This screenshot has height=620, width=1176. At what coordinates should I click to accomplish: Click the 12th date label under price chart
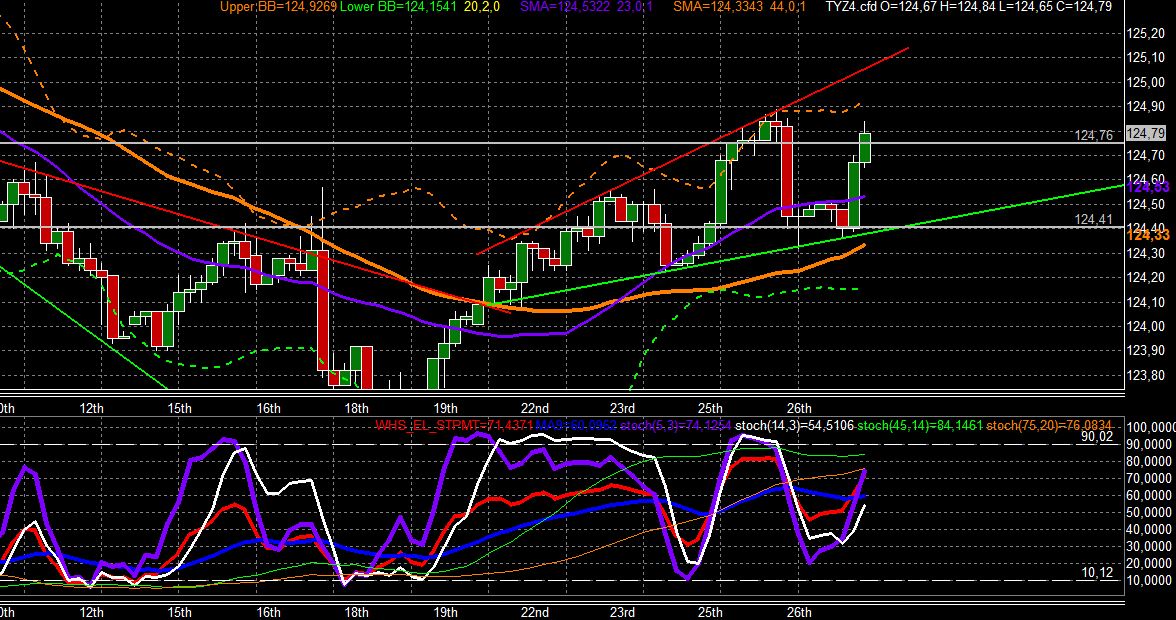tap(91, 408)
